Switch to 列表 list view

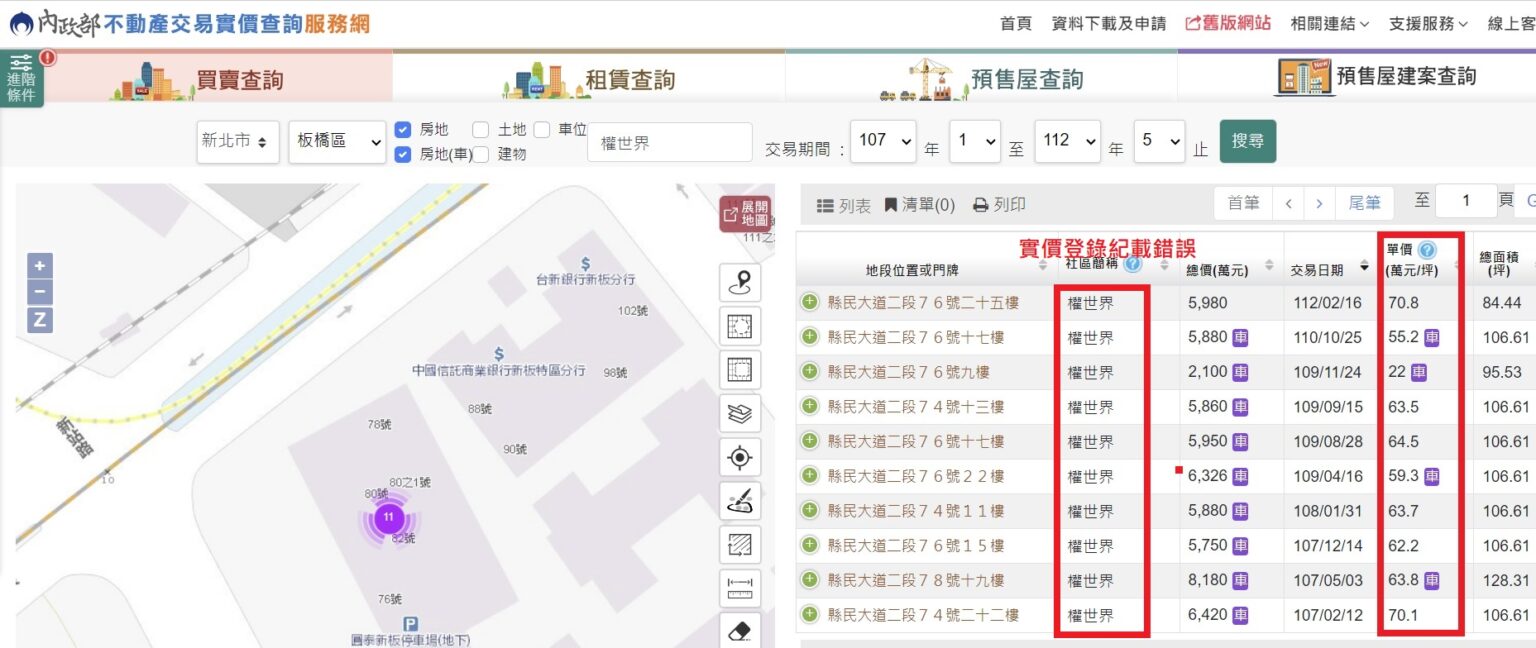[844, 205]
